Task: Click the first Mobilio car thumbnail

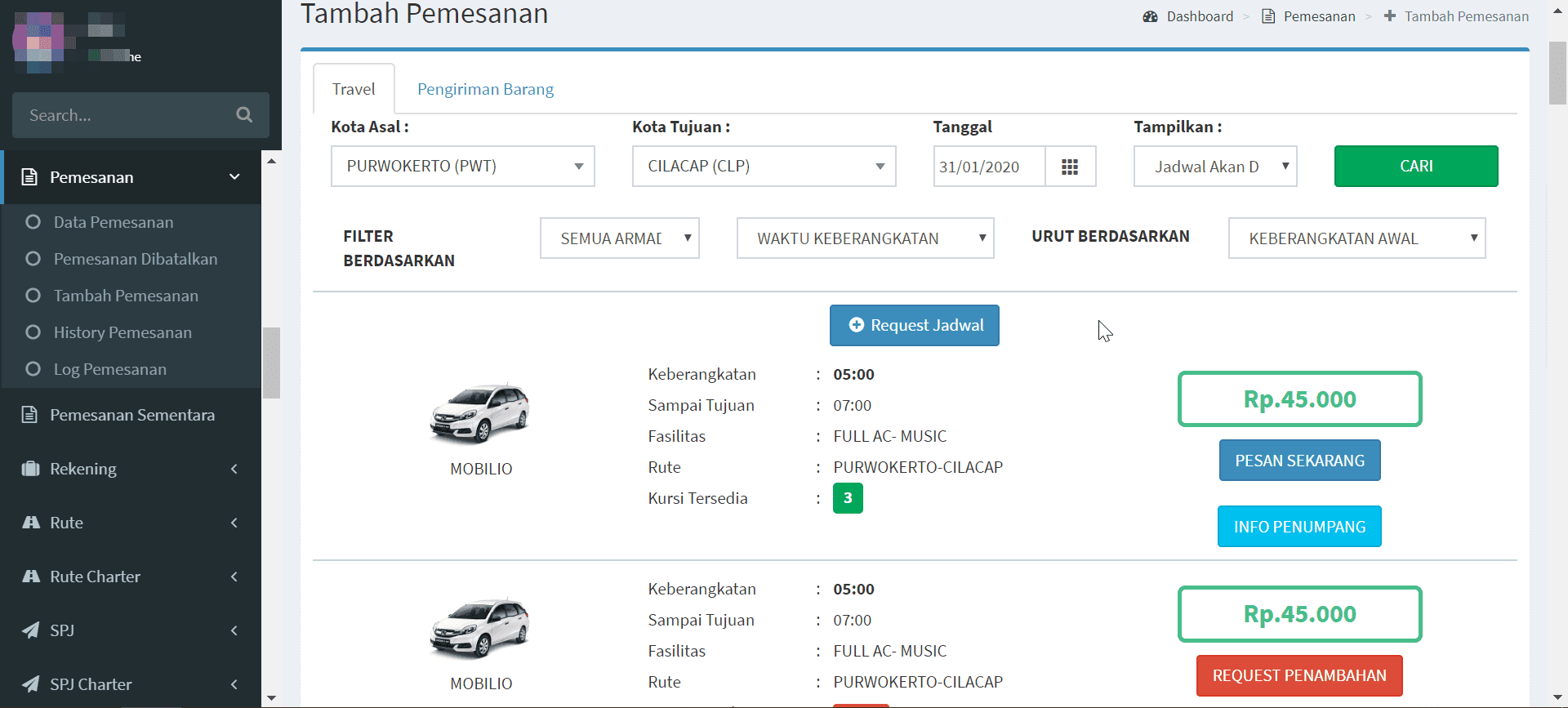Action: coord(480,413)
